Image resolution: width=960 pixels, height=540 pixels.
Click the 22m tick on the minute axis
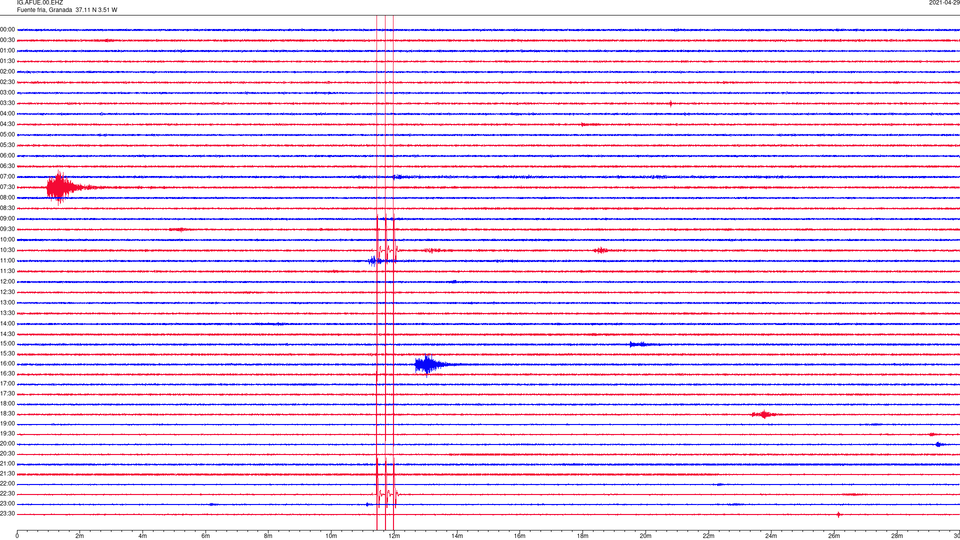coord(708,536)
